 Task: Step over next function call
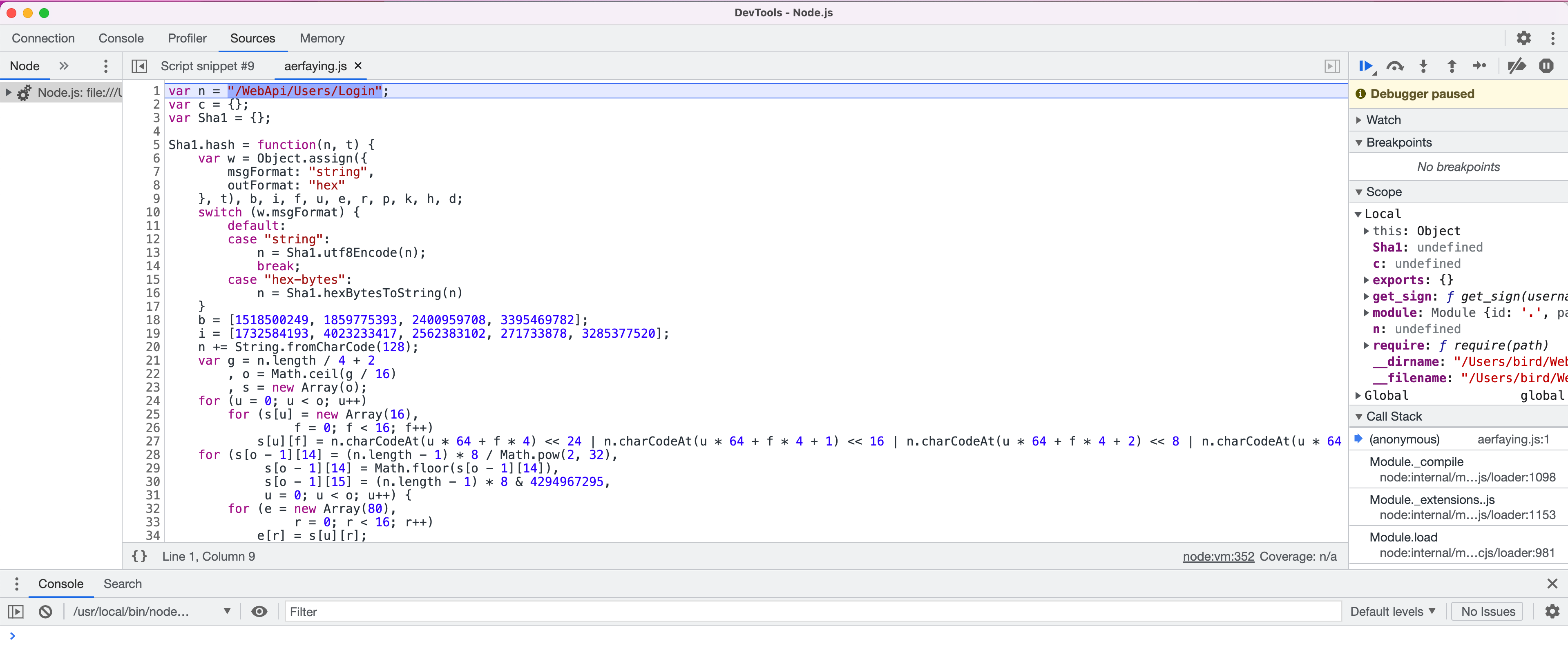point(1394,66)
